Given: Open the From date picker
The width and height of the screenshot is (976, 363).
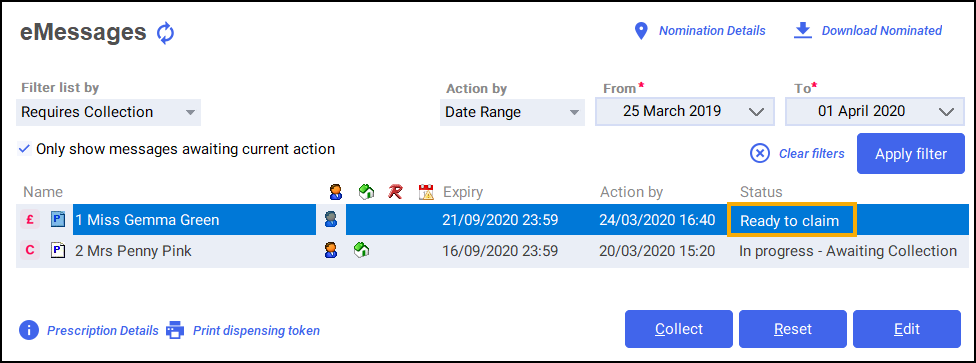Looking at the screenshot, I should [x=685, y=111].
